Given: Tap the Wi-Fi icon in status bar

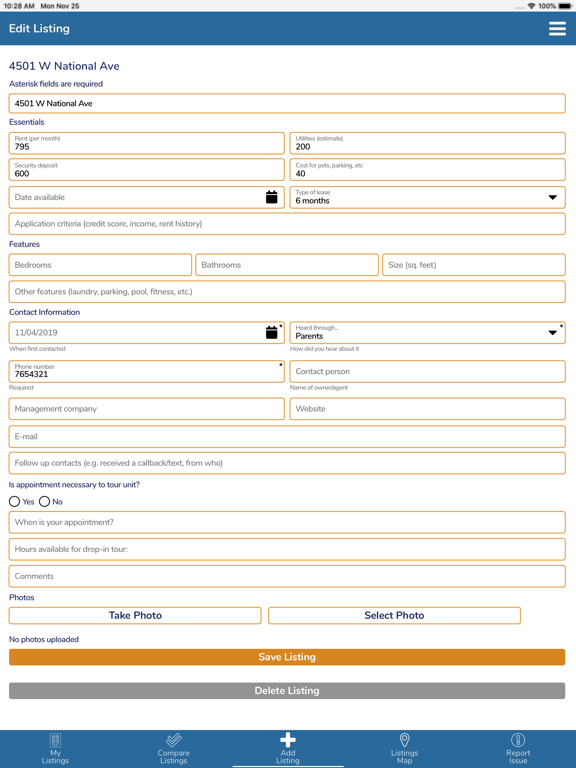Looking at the screenshot, I should point(531,6).
